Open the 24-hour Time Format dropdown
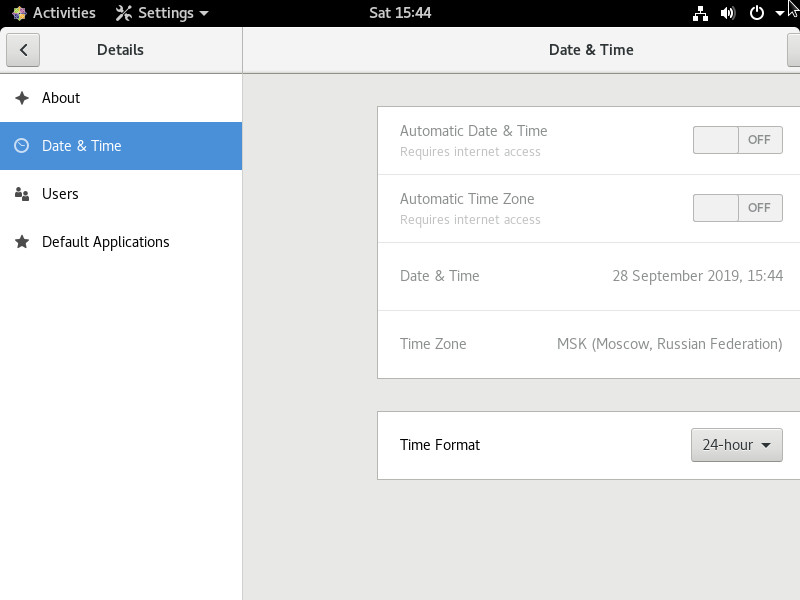 [737, 445]
